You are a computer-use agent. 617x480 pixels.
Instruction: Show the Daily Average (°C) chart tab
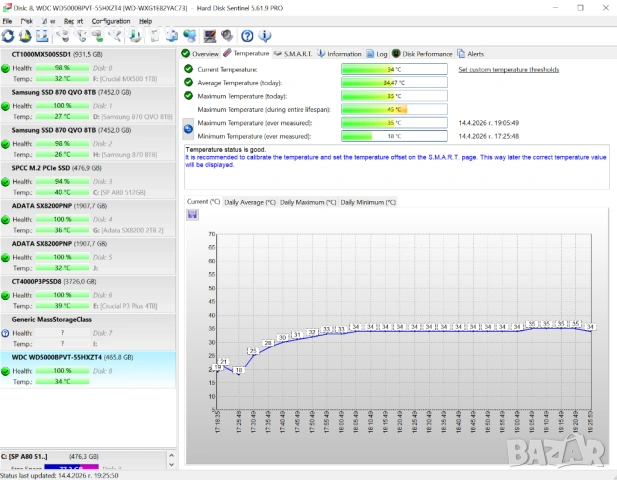pyautogui.click(x=250, y=201)
